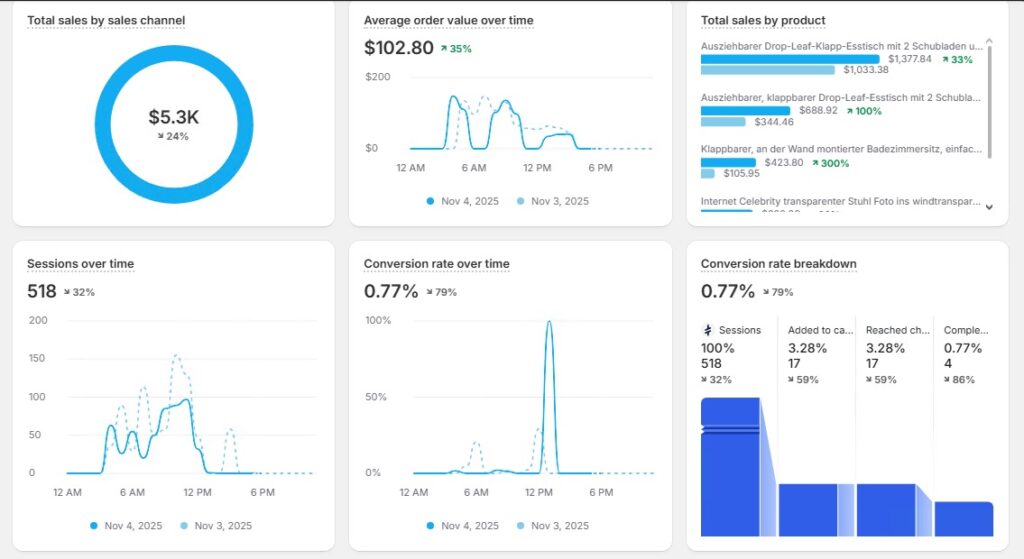The image size is (1024, 559).
Task: Click the Nov 3, 2025 legend dot under Average order value
Action: pos(520,201)
